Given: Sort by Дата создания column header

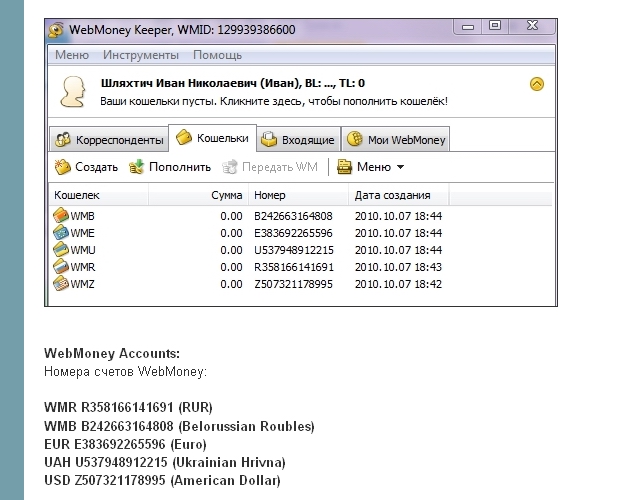Looking at the screenshot, I should tap(392, 195).
